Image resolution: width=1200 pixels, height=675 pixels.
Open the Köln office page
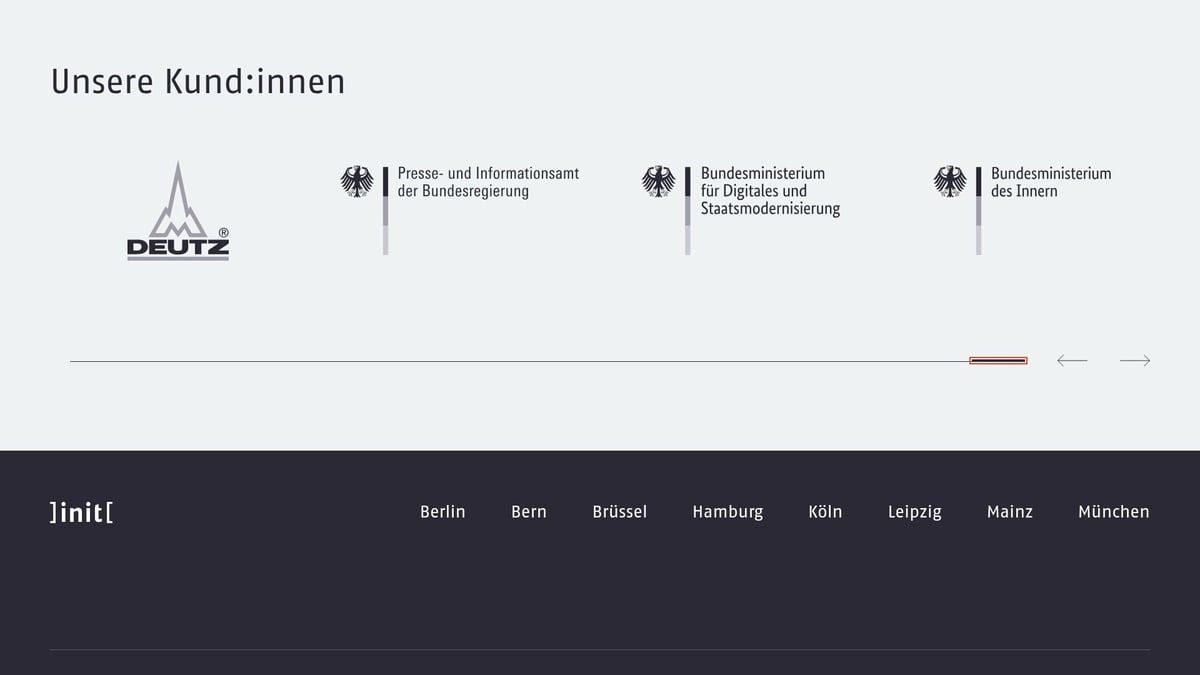point(826,512)
